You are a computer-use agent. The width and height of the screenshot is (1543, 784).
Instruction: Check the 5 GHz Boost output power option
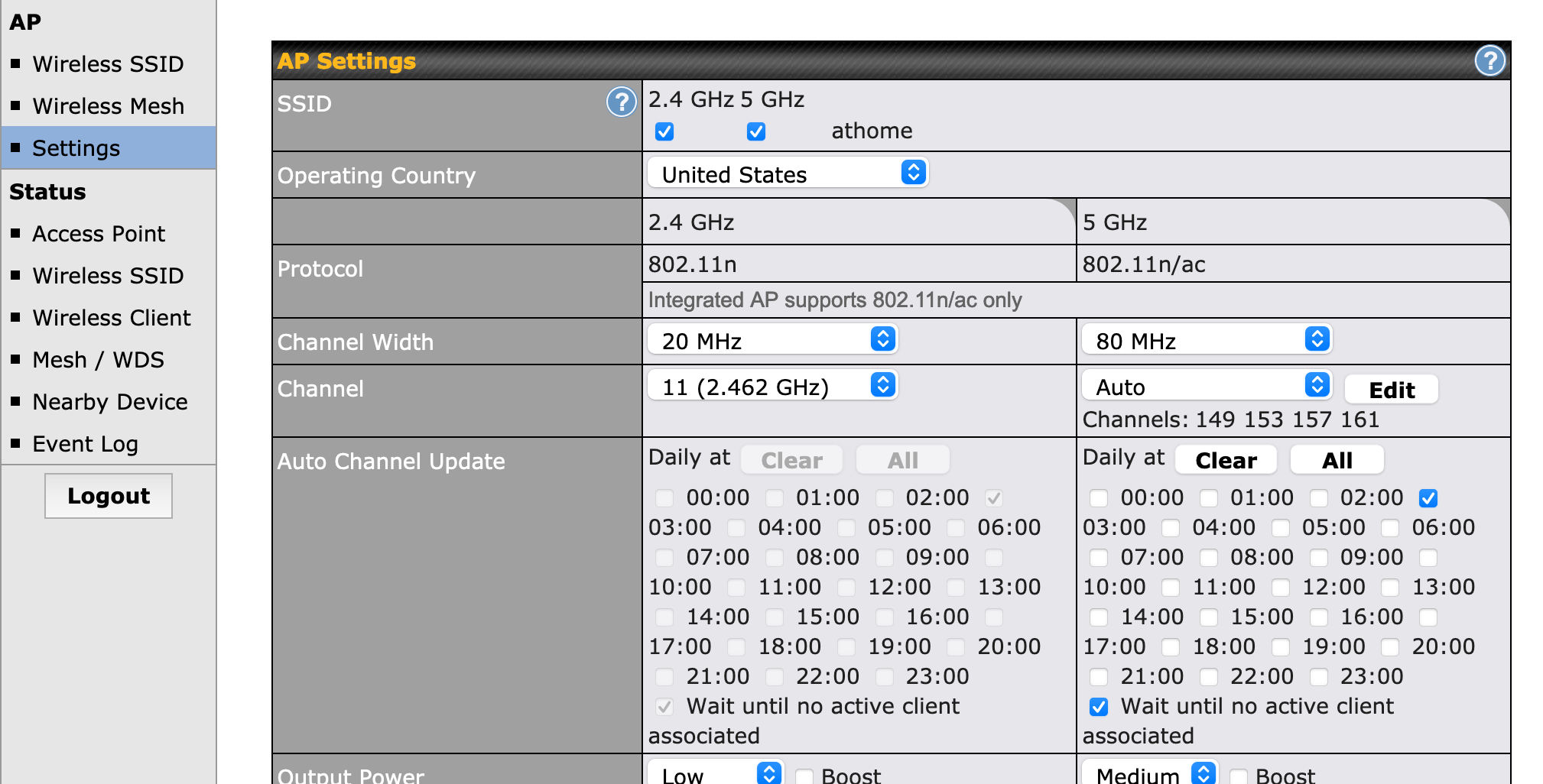(x=1239, y=776)
